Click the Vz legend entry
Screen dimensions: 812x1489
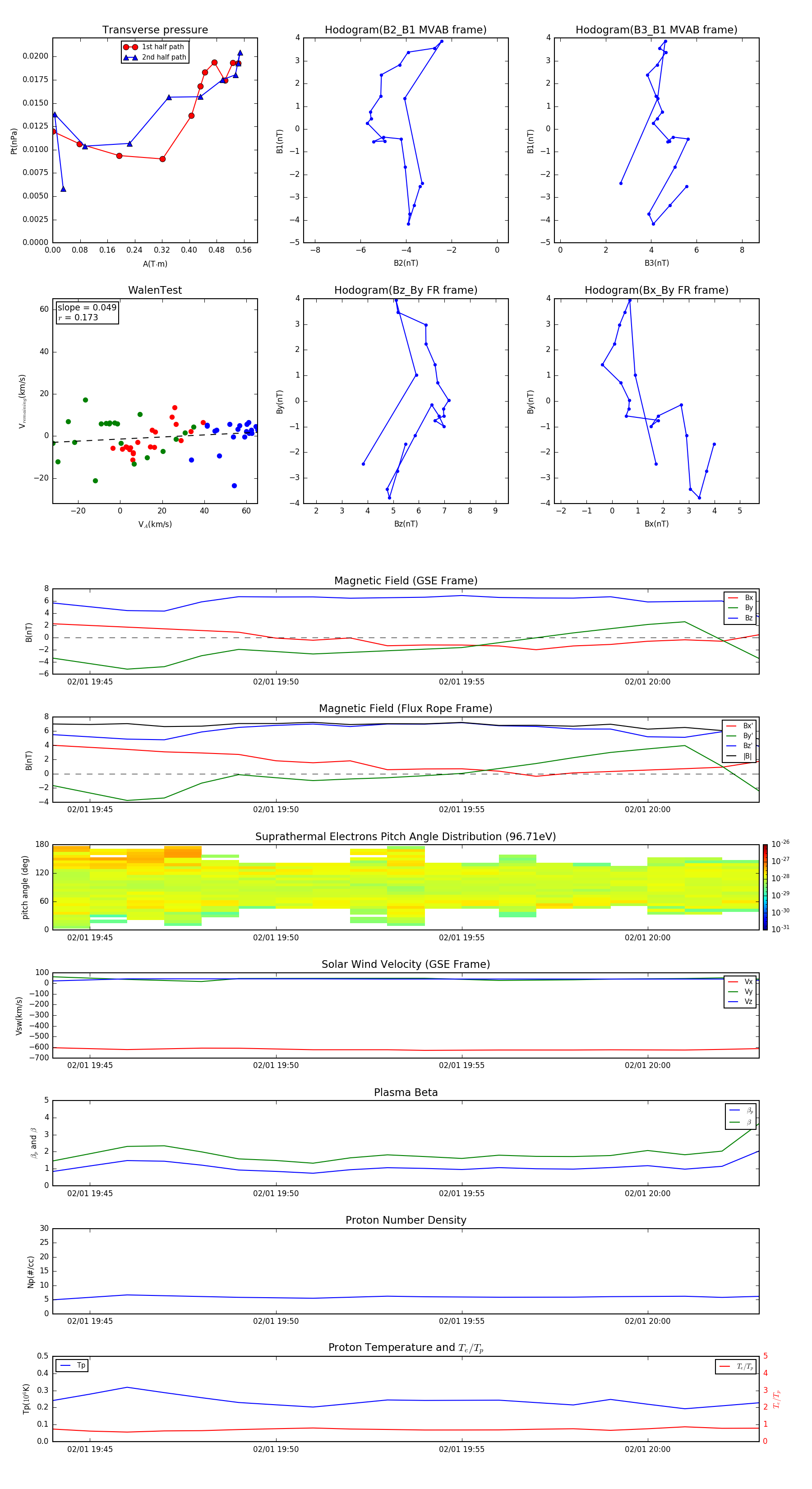(740, 1002)
